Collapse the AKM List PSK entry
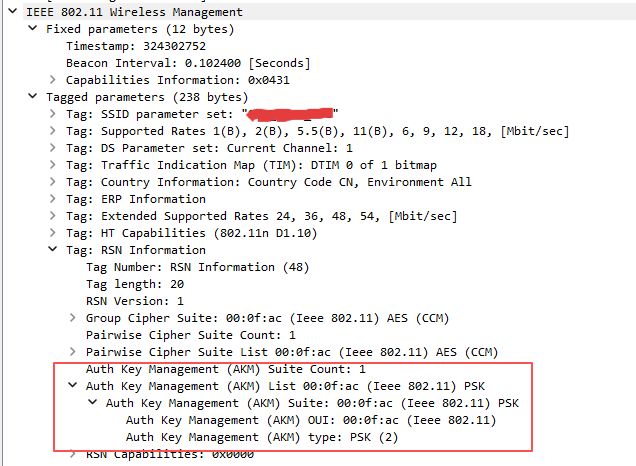The height and width of the screenshot is (466, 636). tap(73, 386)
